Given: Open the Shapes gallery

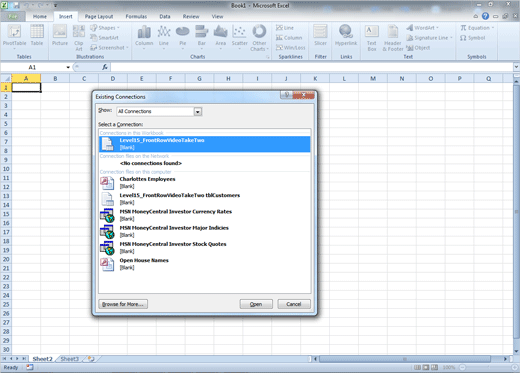Looking at the screenshot, I should [x=105, y=28].
